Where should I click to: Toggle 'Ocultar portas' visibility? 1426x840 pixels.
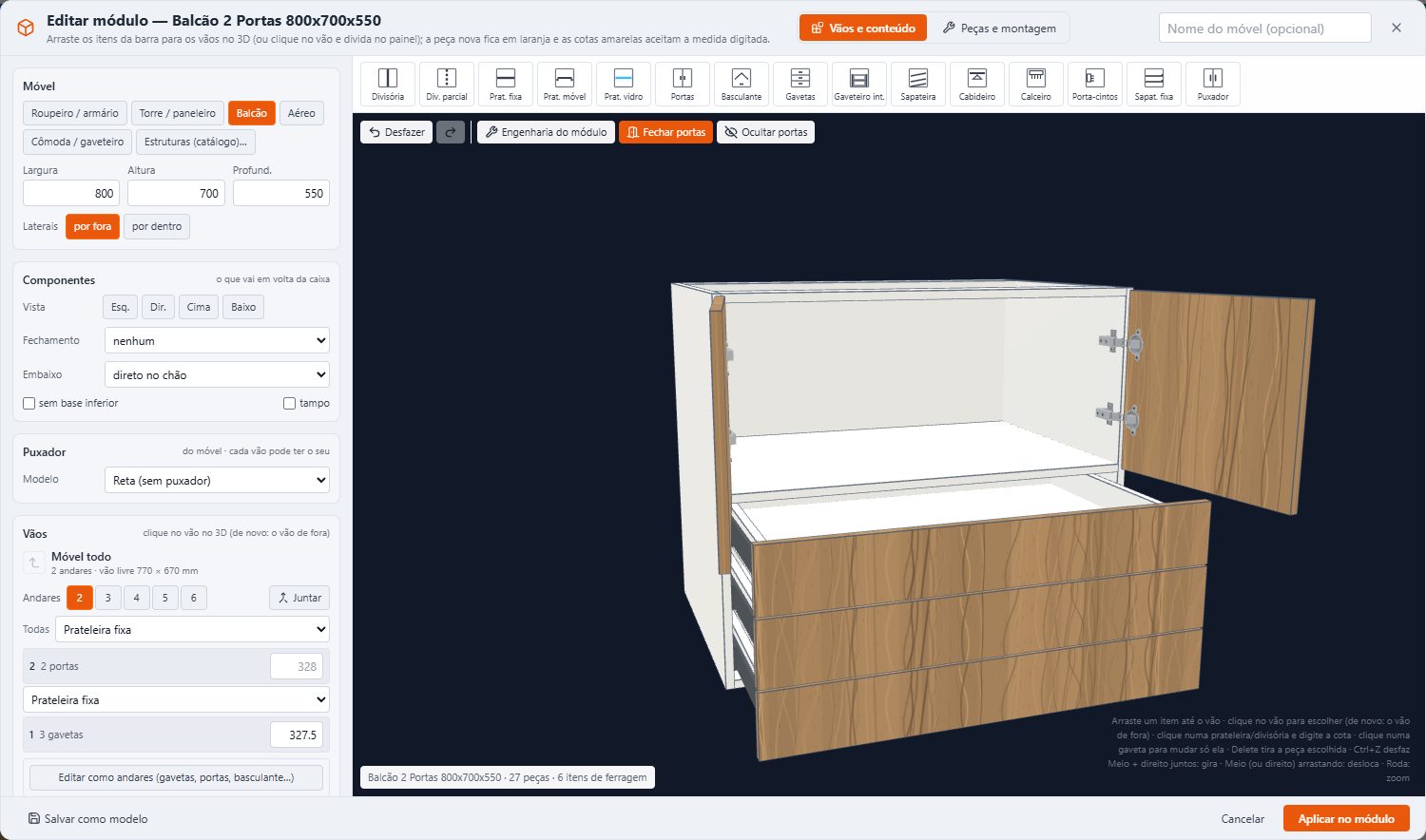pos(765,132)
